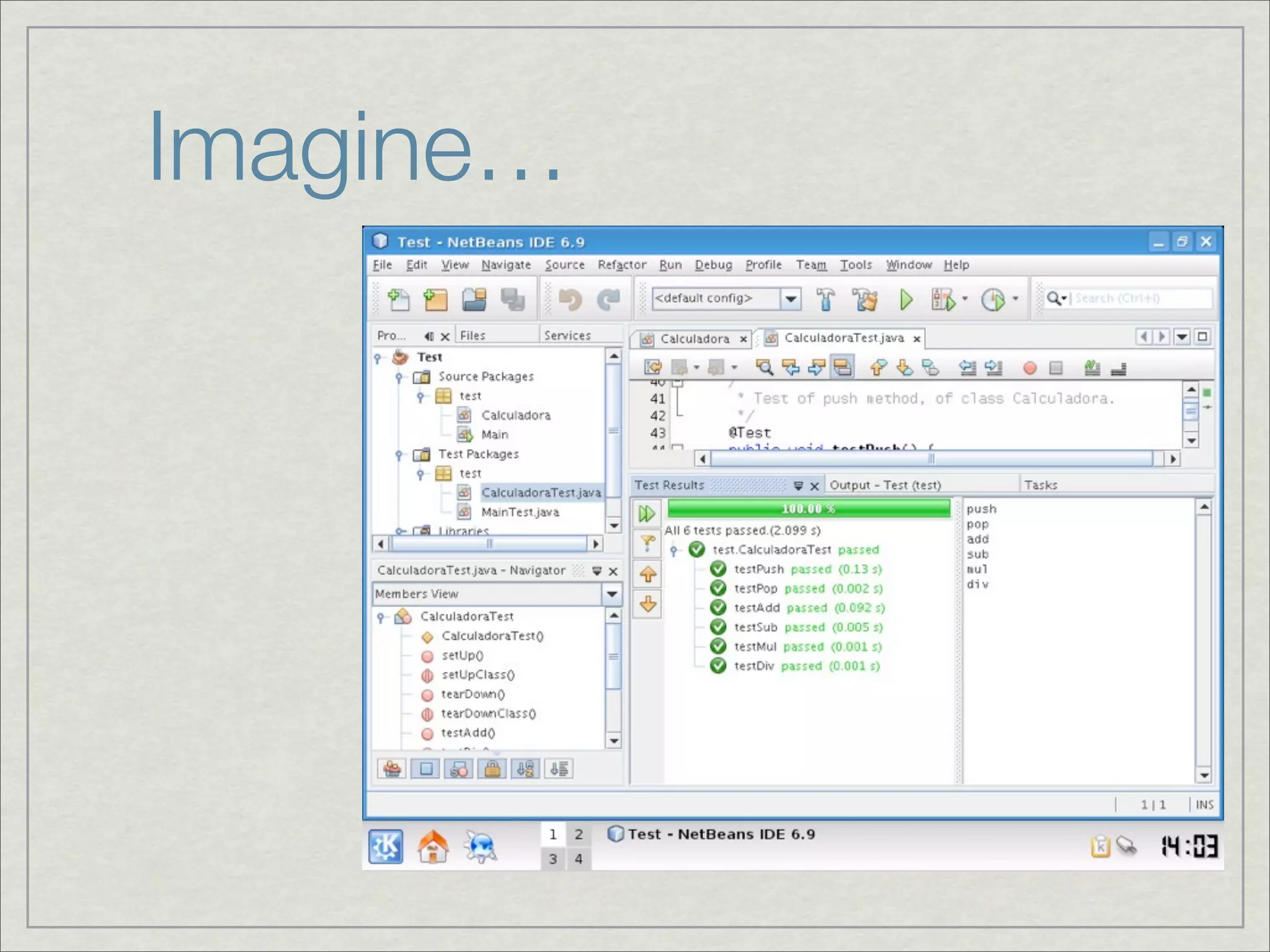Open the File menu

coord(382,265)
